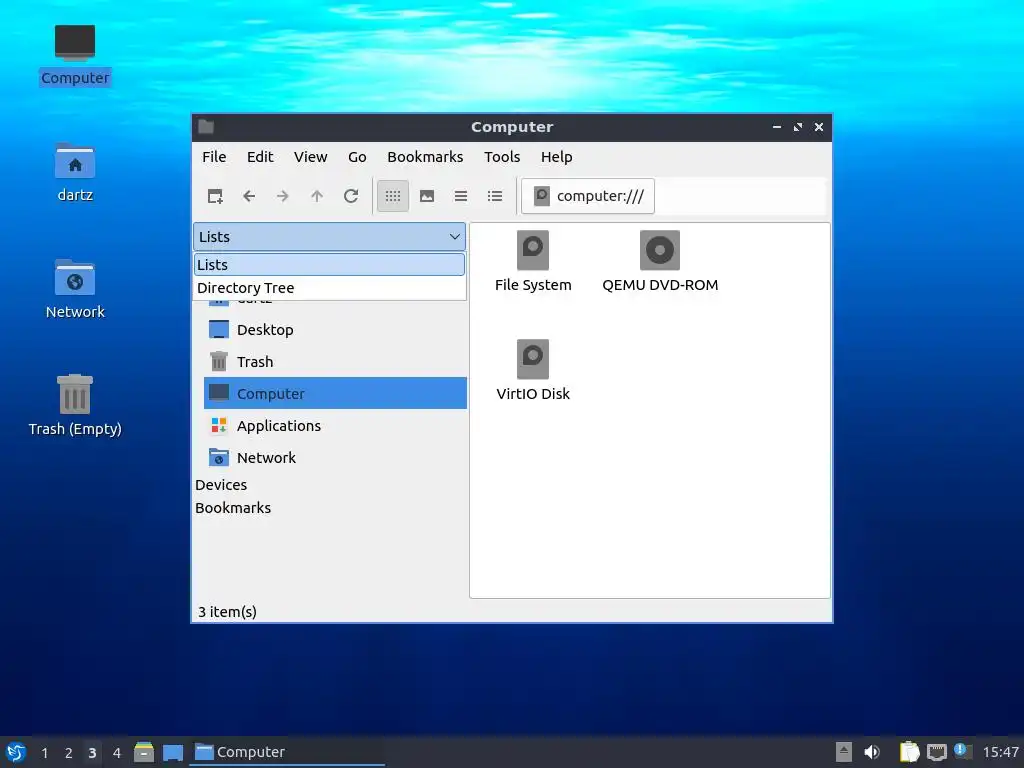
Task: Switch to workspace 1
Action: click(x=44, y=752)
